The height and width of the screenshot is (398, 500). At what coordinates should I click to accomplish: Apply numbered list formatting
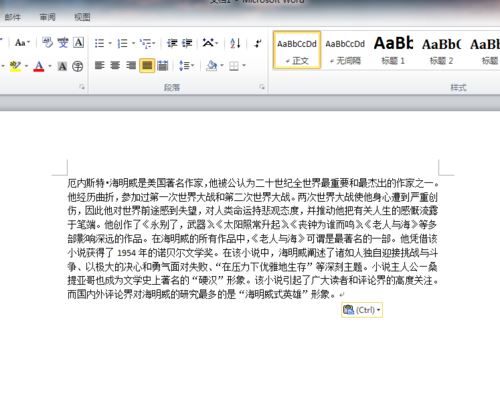pos(122,43)
